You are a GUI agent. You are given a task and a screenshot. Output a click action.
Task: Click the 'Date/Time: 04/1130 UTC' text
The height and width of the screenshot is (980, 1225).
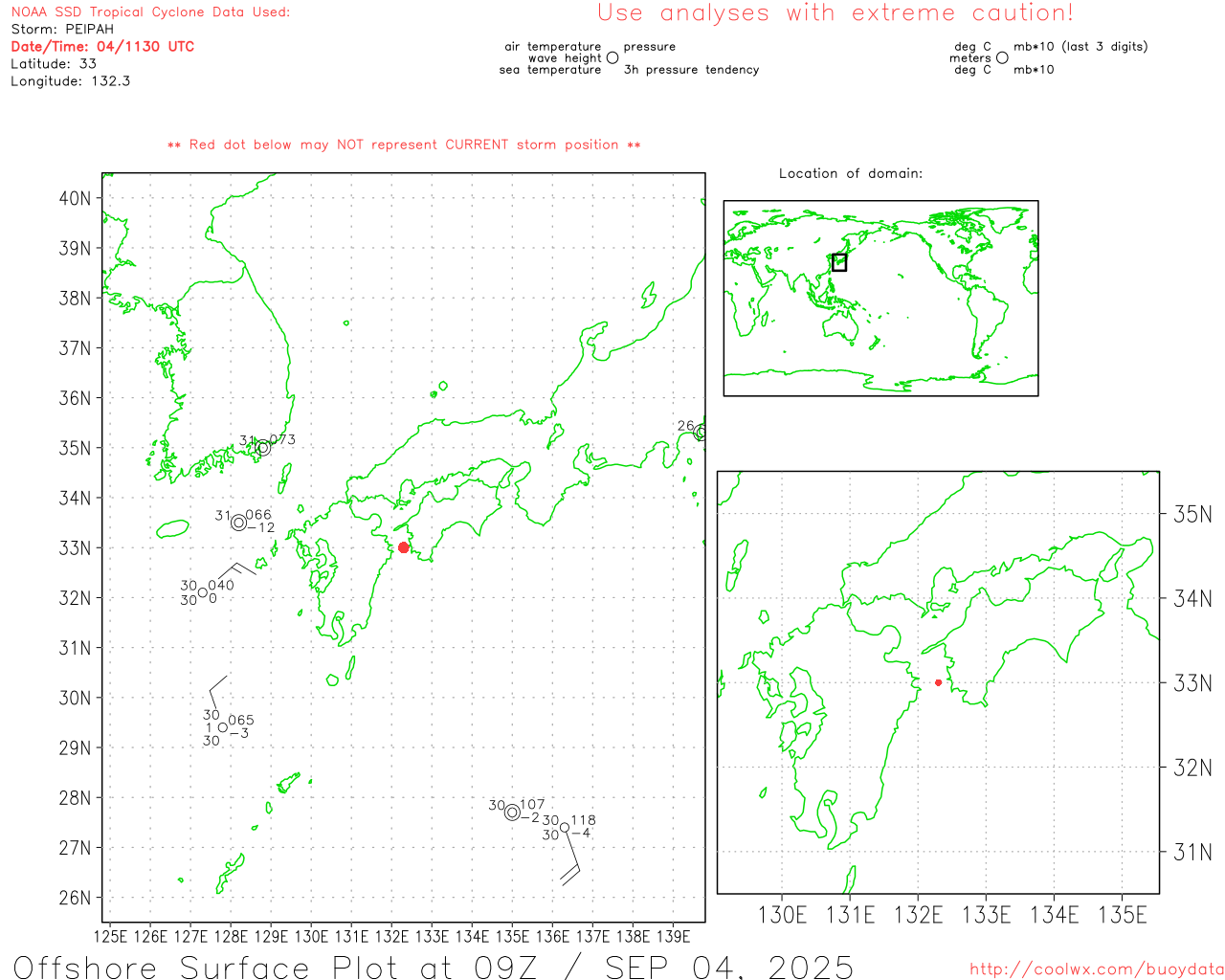pos(102,47)
